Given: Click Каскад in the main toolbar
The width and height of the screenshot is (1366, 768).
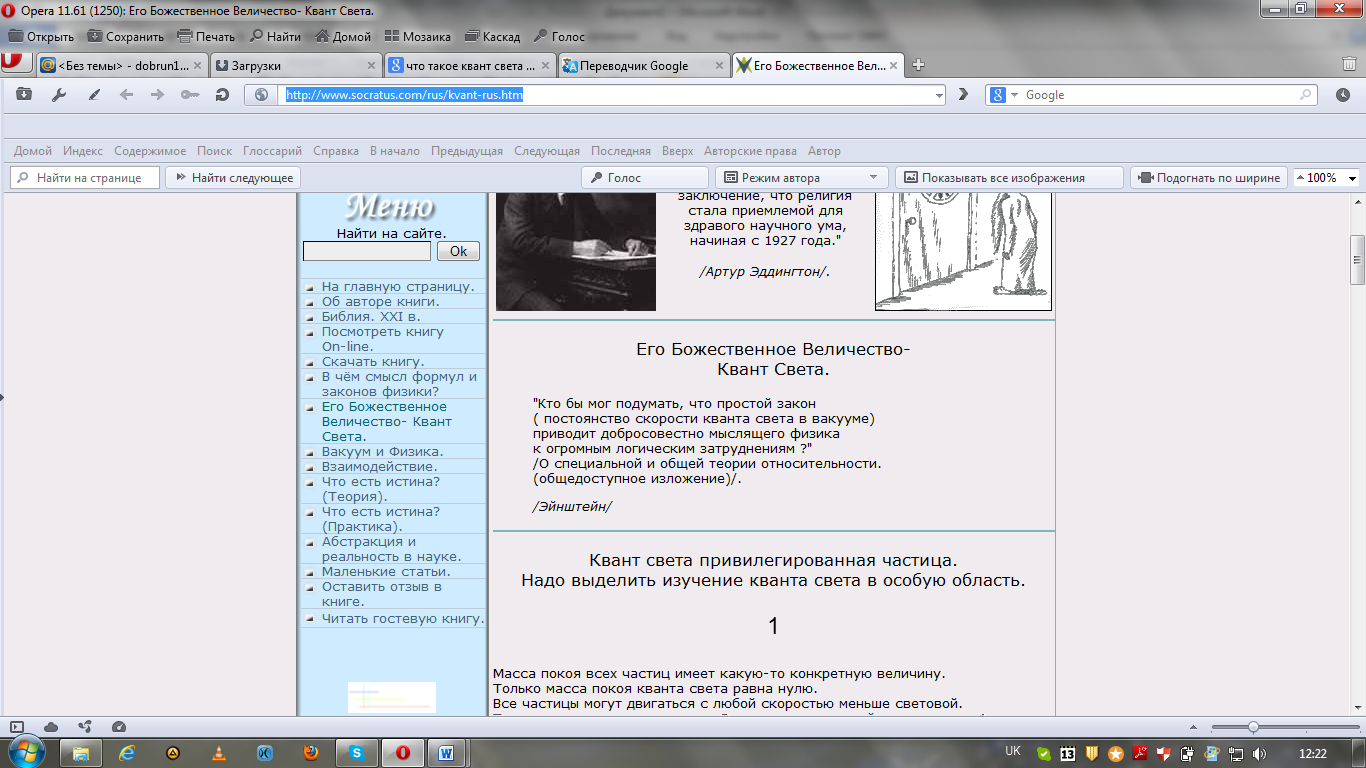Looking at the screenshot, I should tap(493, 36).
